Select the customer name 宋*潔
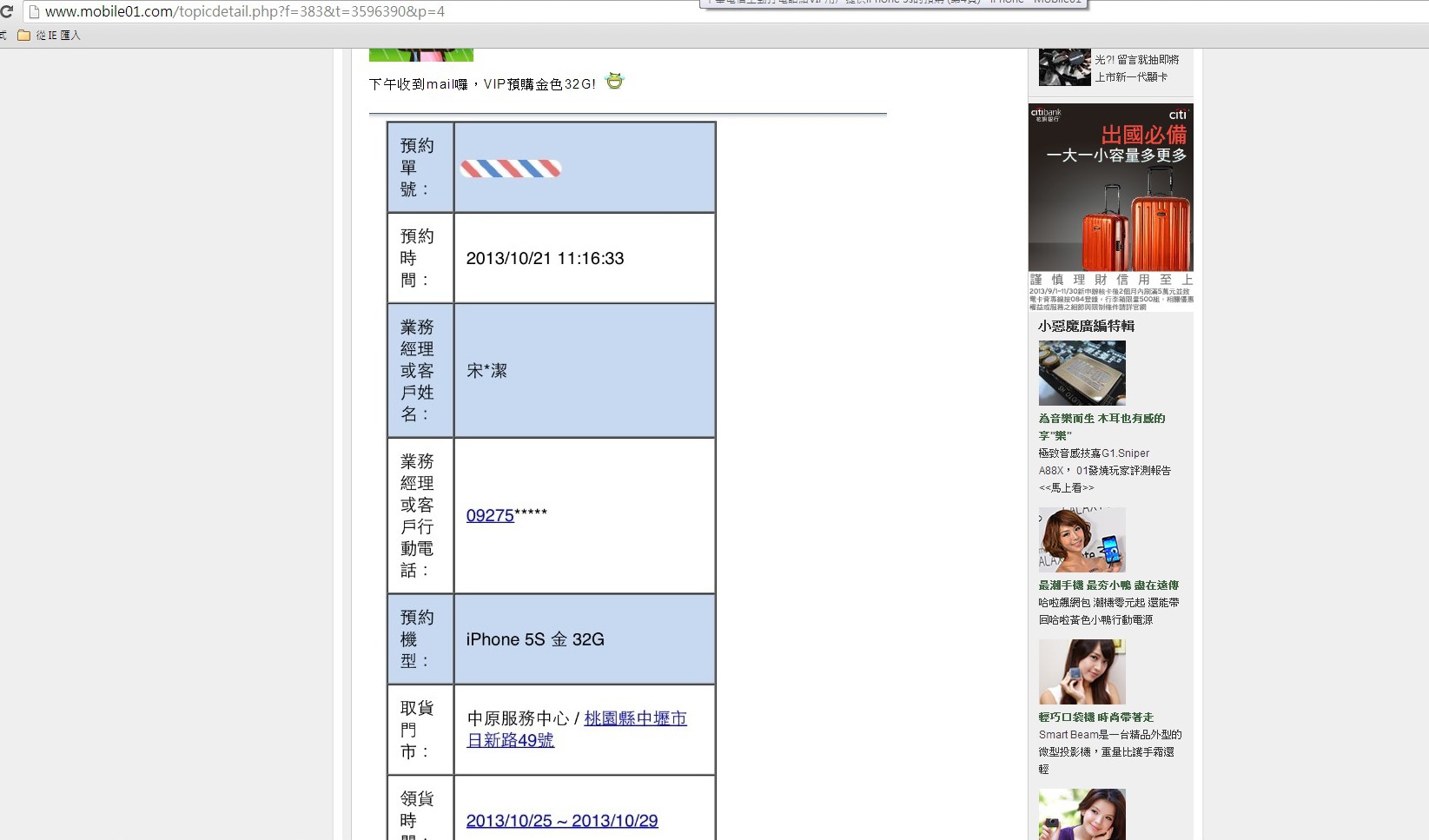The image size is (1429, 840). pyautogui.click(x=486, y=371)
